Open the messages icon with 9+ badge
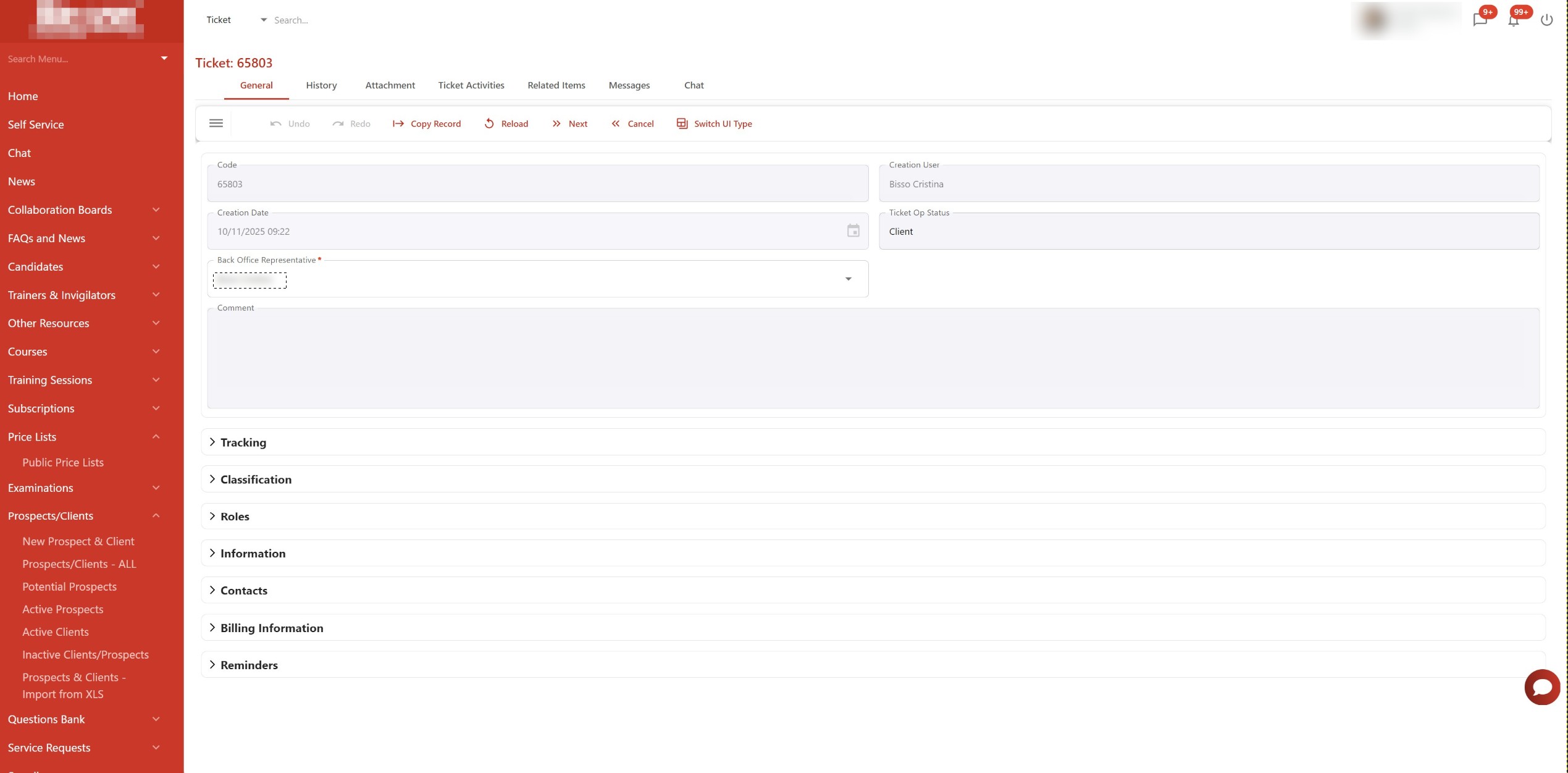The width and height of the screenshot is (1568, 773). 1480,20
